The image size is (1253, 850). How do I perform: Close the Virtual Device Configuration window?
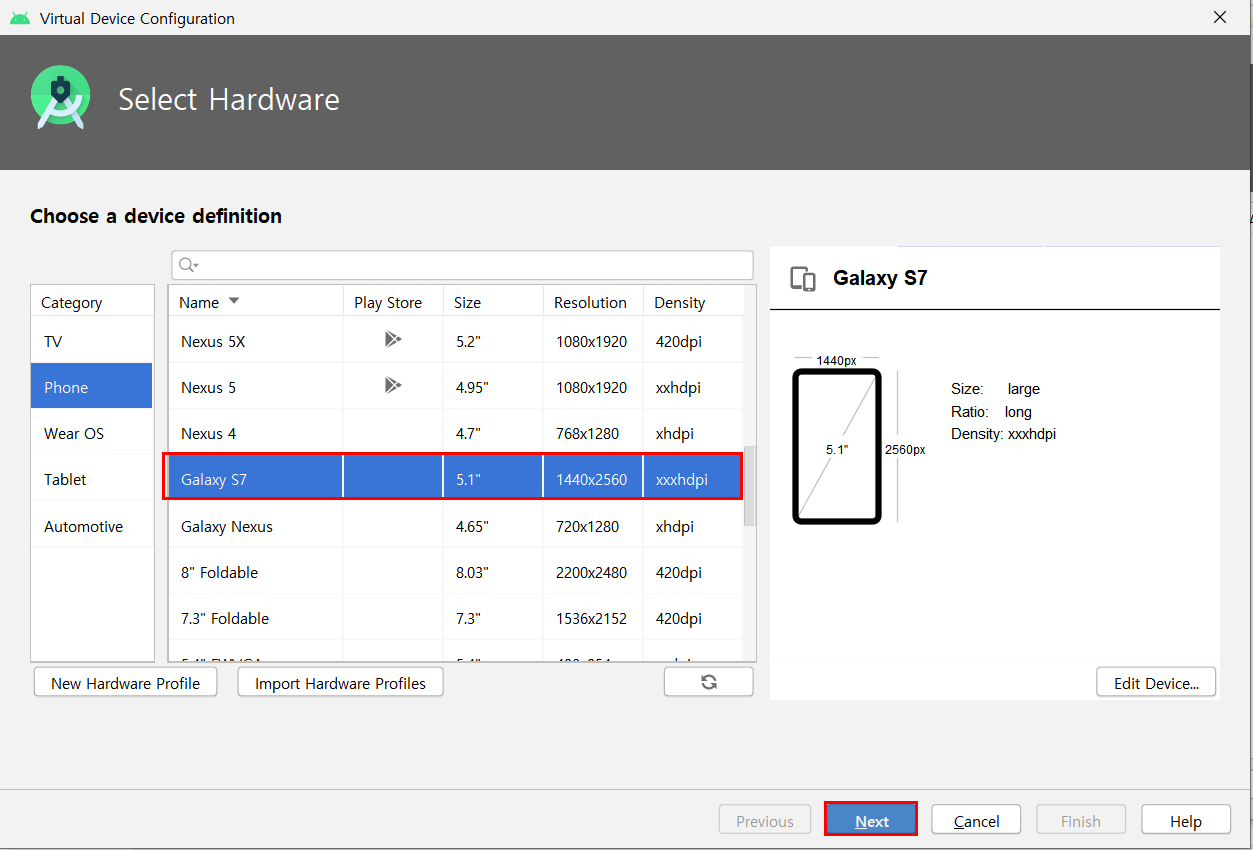tap(1220, 17)
